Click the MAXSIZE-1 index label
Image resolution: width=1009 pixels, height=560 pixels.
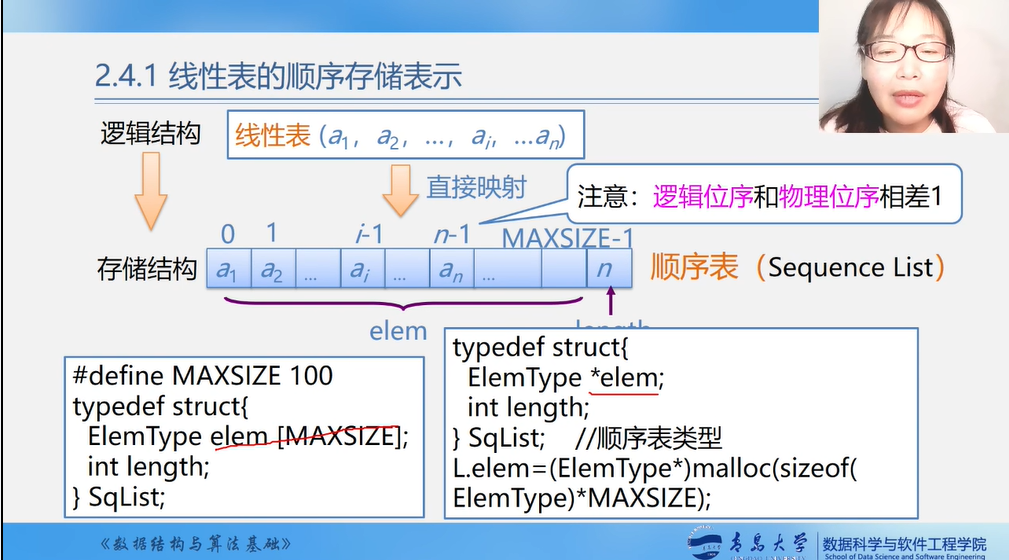pyautogui.click(x=567, y=238)
